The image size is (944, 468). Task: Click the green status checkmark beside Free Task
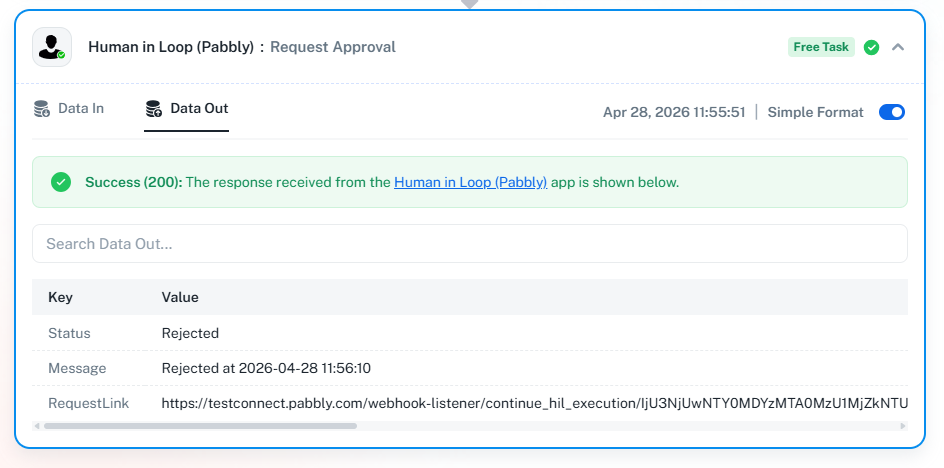(871, 47)
